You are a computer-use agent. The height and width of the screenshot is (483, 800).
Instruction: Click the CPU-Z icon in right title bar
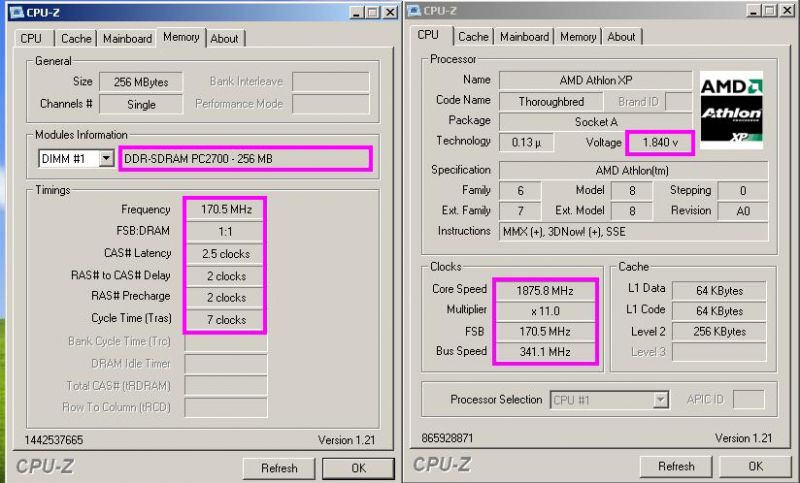point(414,11)
